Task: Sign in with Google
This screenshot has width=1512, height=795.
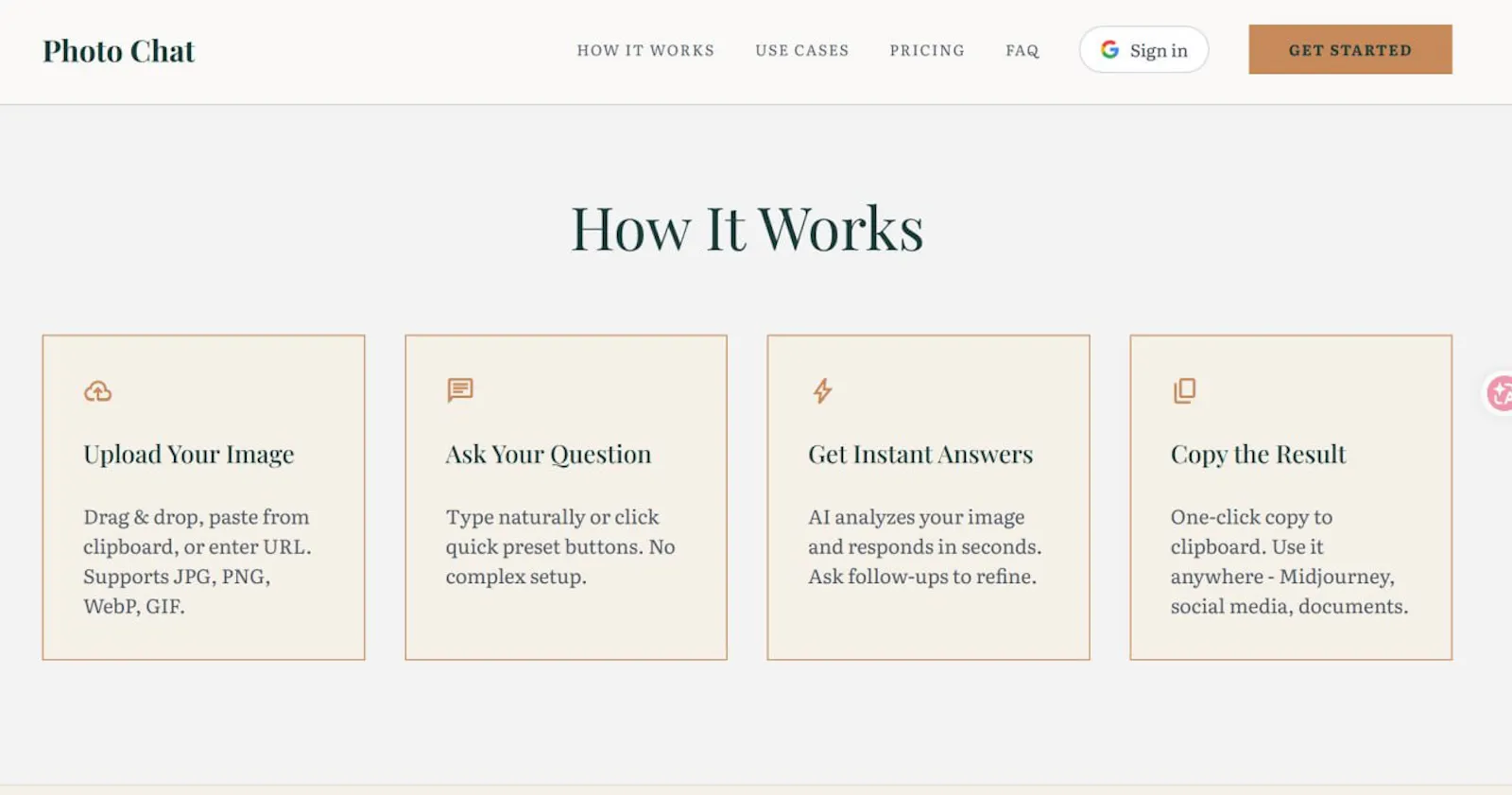Action: tap(1143, 50)
